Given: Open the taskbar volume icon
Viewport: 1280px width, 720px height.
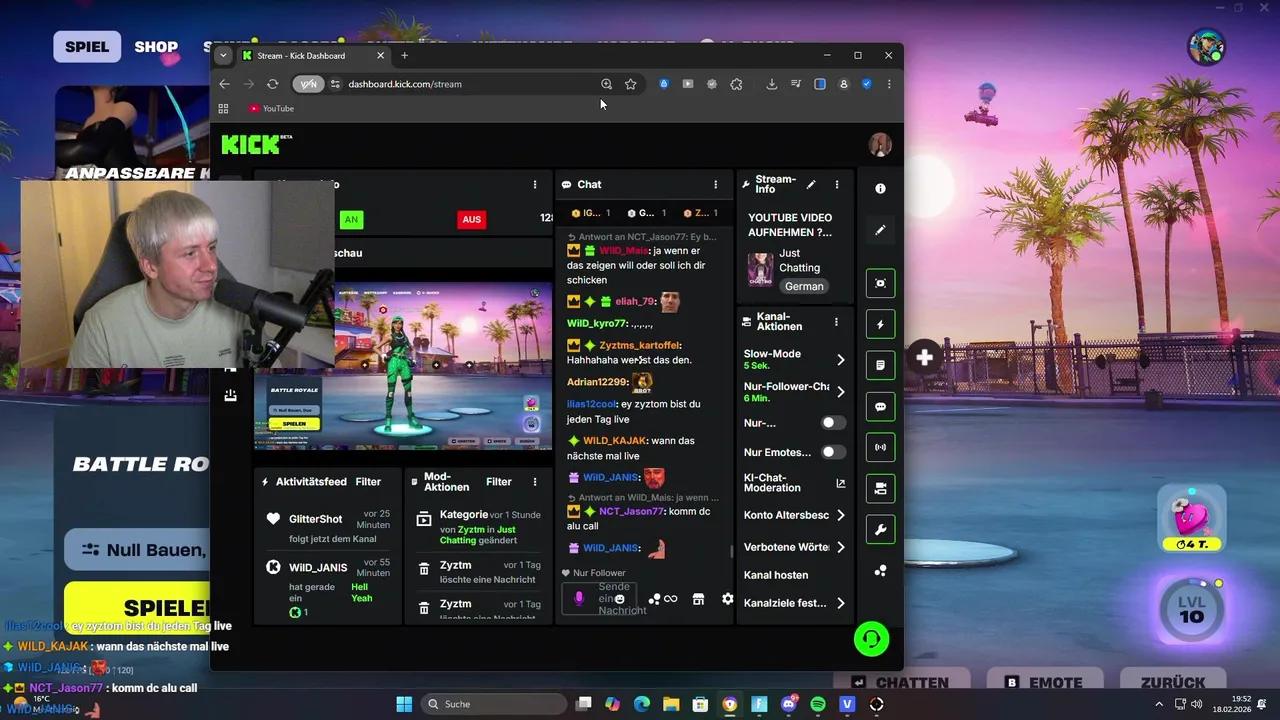Looking at the screenshot, I should coord(1197,704).
